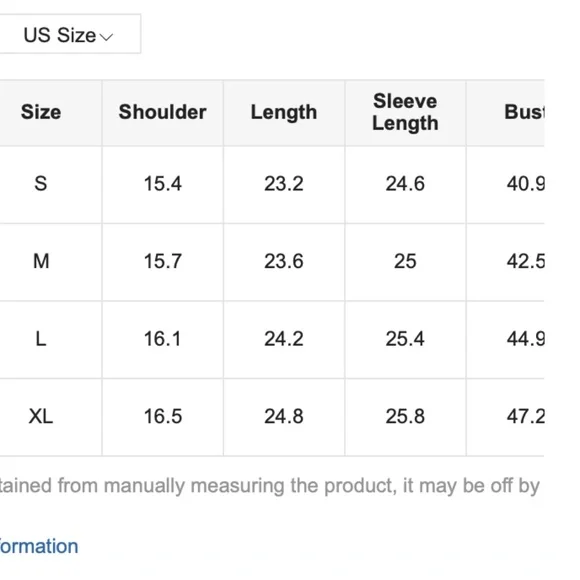Click the Bust column header

pos(525,112)
